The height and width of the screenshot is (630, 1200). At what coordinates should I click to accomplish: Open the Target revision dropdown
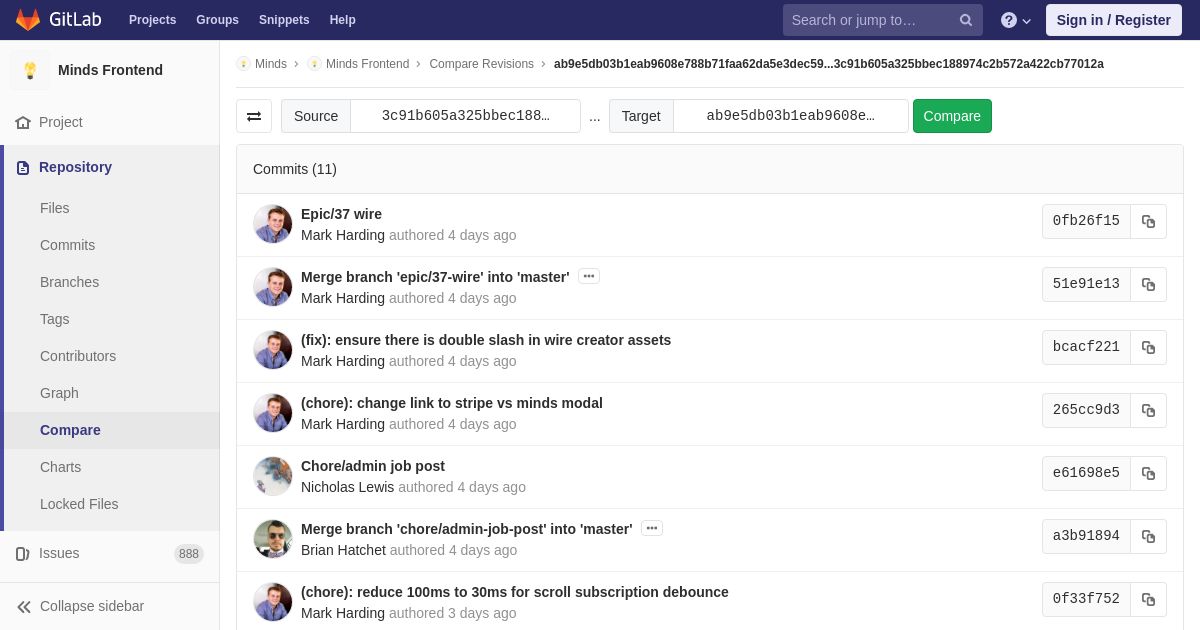[x=790, y=116]
